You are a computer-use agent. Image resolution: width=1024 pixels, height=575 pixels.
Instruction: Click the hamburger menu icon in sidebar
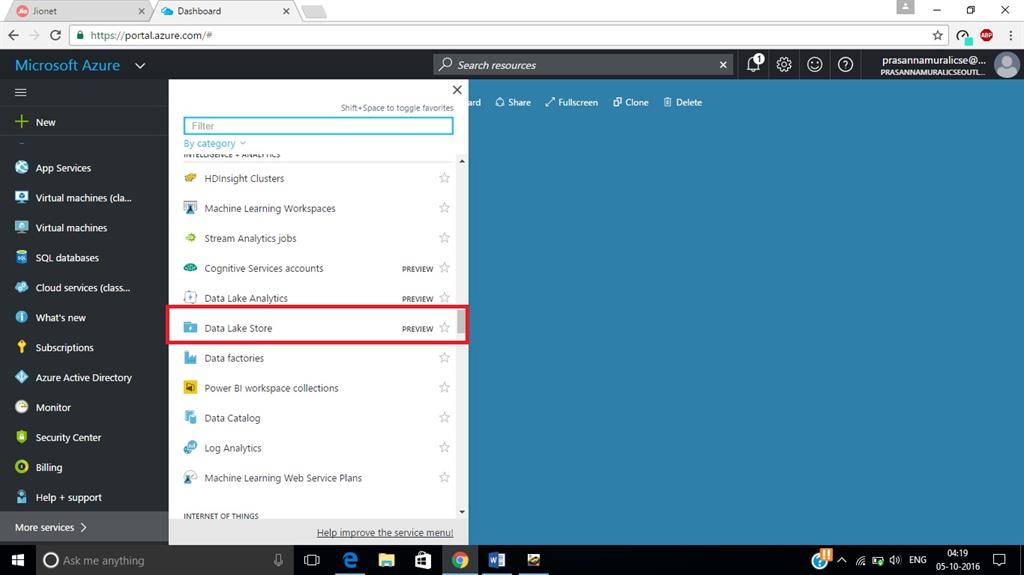pyautogui.click(x=21, y=92)
